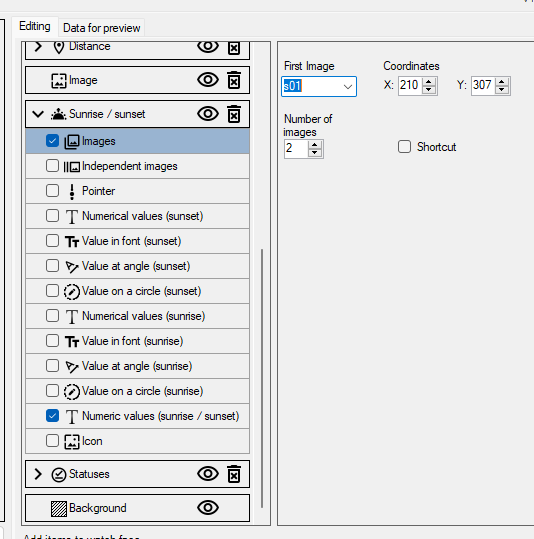Screen dimensions: 534x539
Task: Select the Editing tab
Action: tap(35, 26)
